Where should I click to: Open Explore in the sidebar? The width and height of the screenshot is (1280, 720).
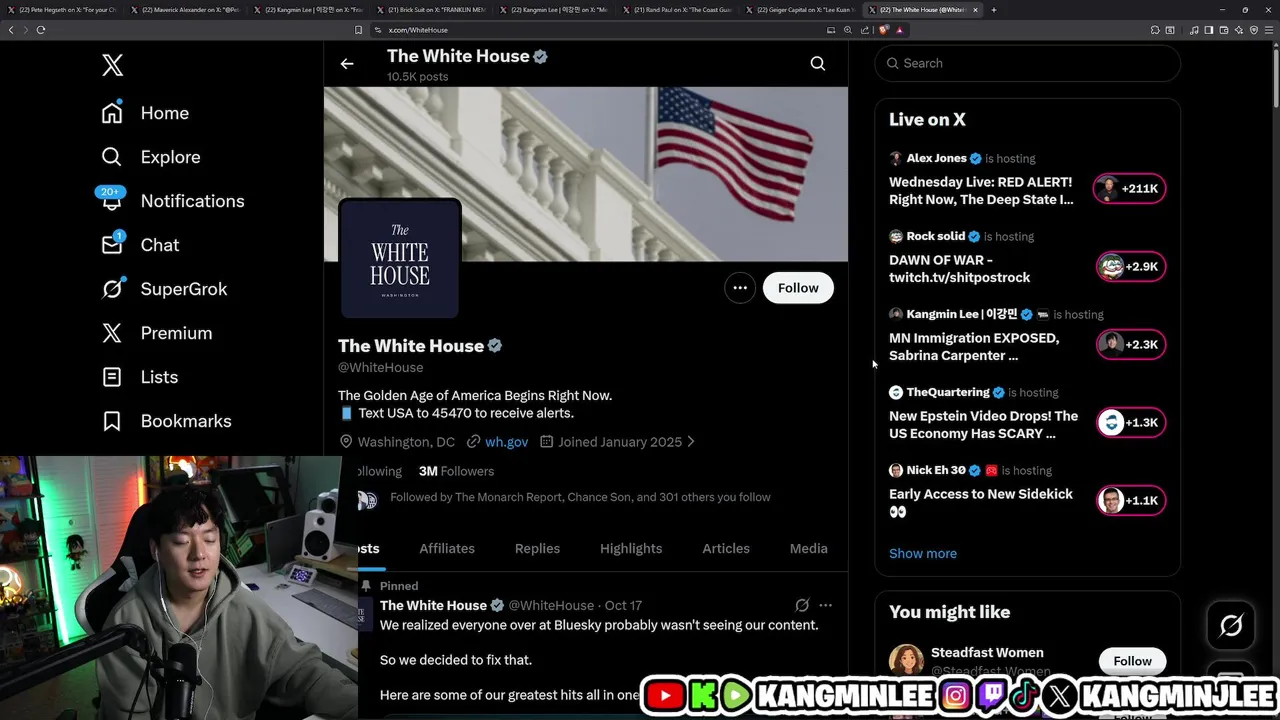click(x=151, y=157)
